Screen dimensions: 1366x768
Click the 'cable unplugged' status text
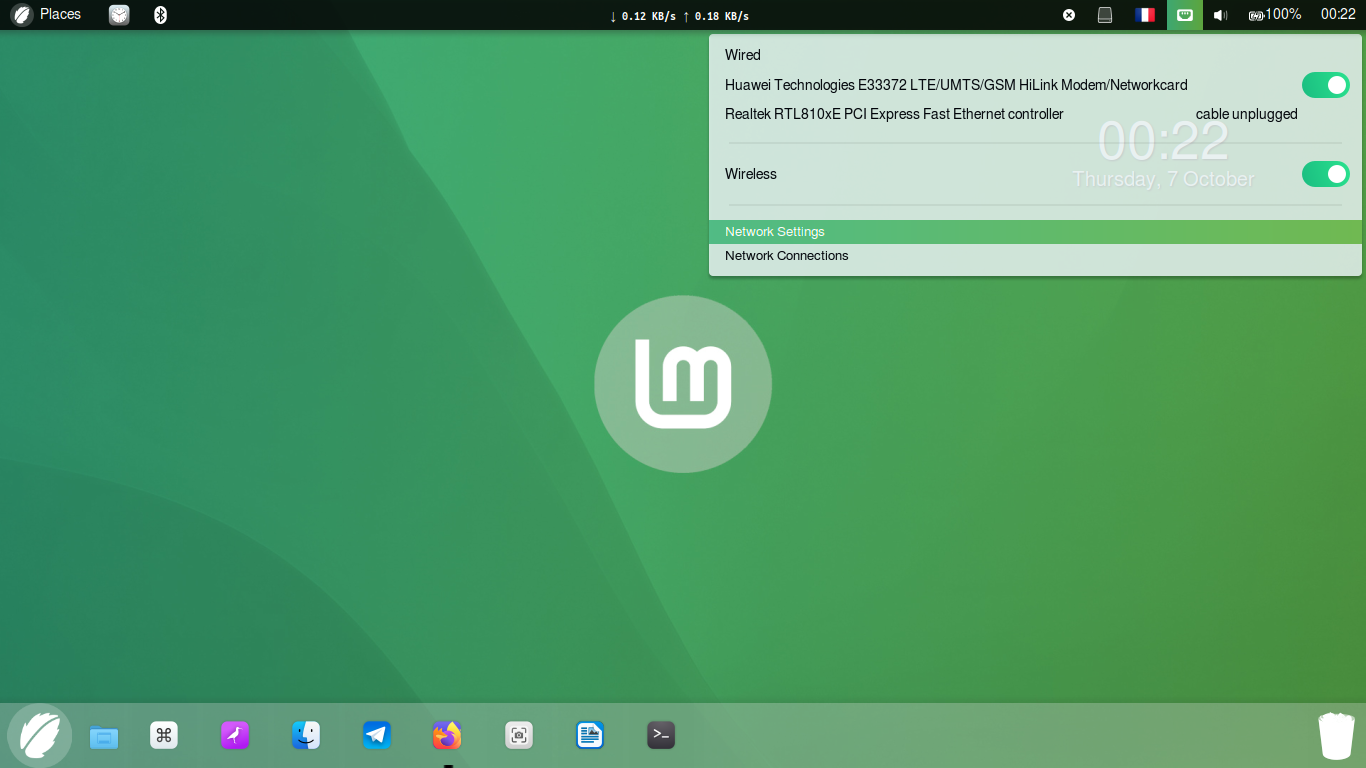(x=1247, y=114)
